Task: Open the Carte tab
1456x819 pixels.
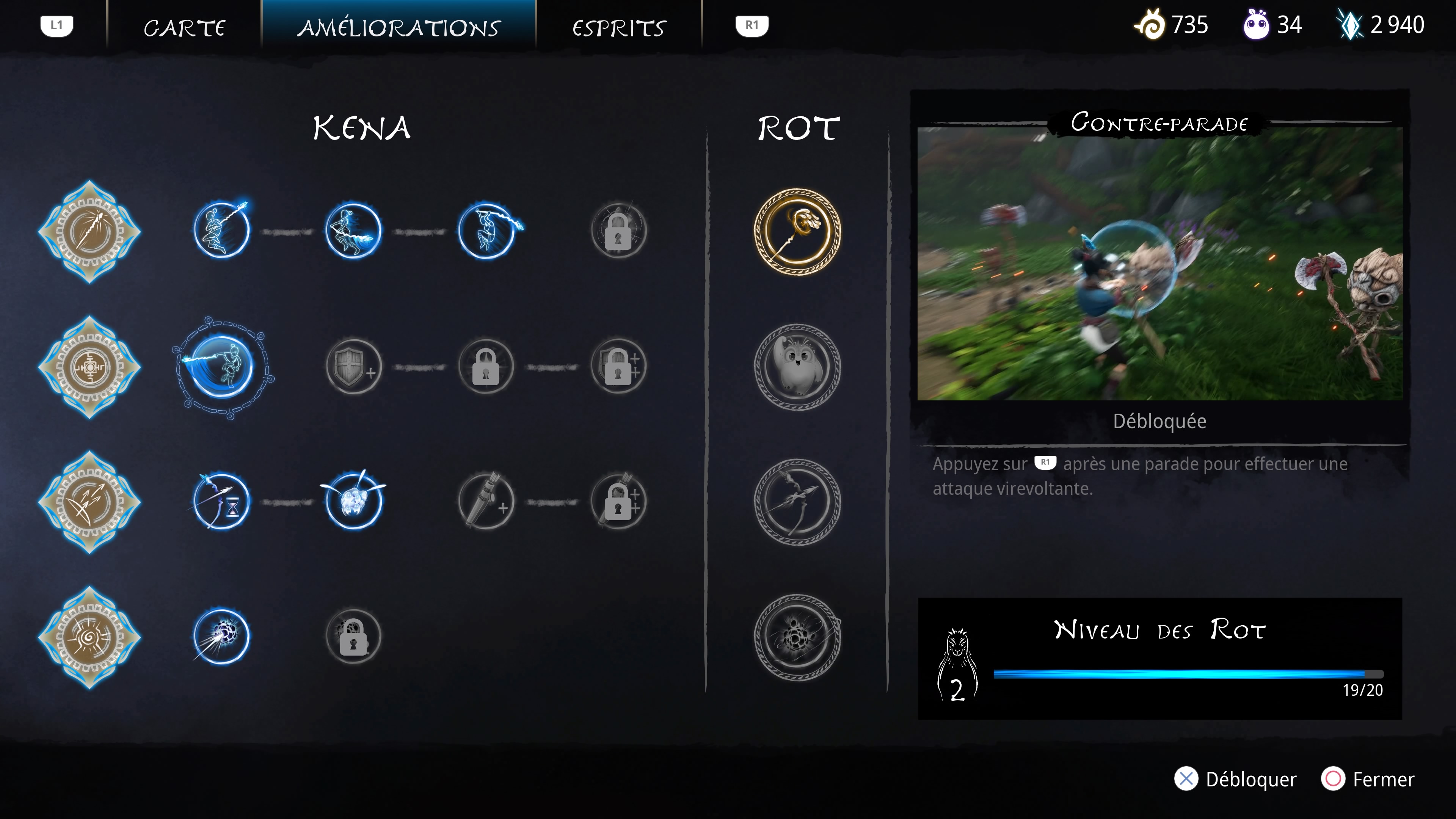Action: (184, 27)
